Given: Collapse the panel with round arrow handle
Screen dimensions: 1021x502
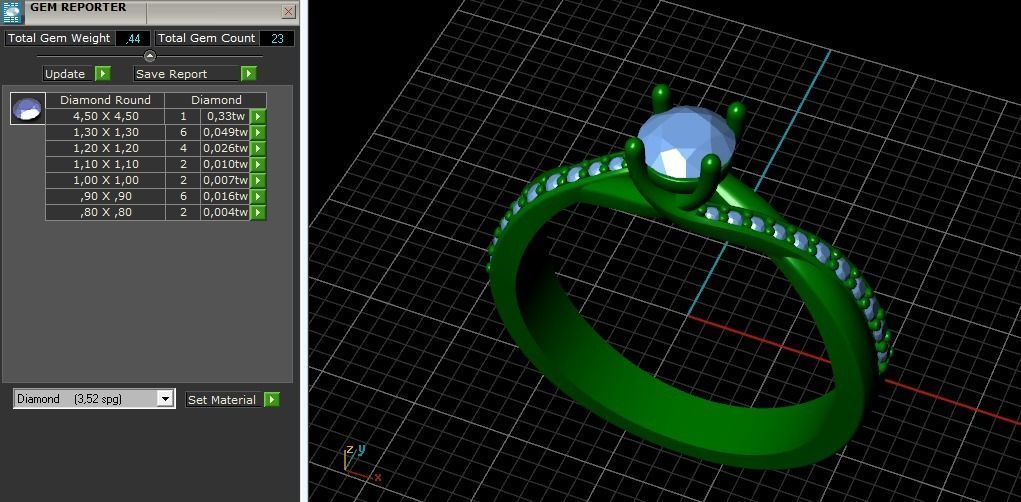Looking at the screenshot, I should pyautogui.click(x=150, y=56).
